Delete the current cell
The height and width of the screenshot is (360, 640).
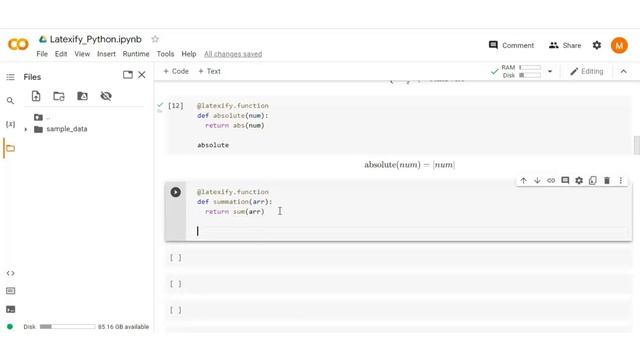click(607, 180)
